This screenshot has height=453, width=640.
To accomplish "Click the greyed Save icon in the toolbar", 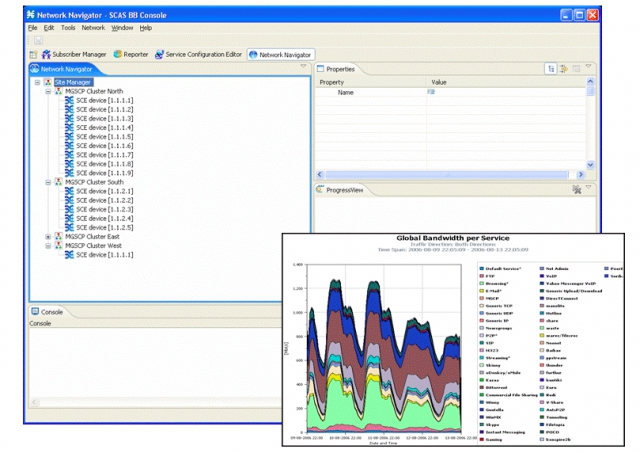I will coord(38,40).
